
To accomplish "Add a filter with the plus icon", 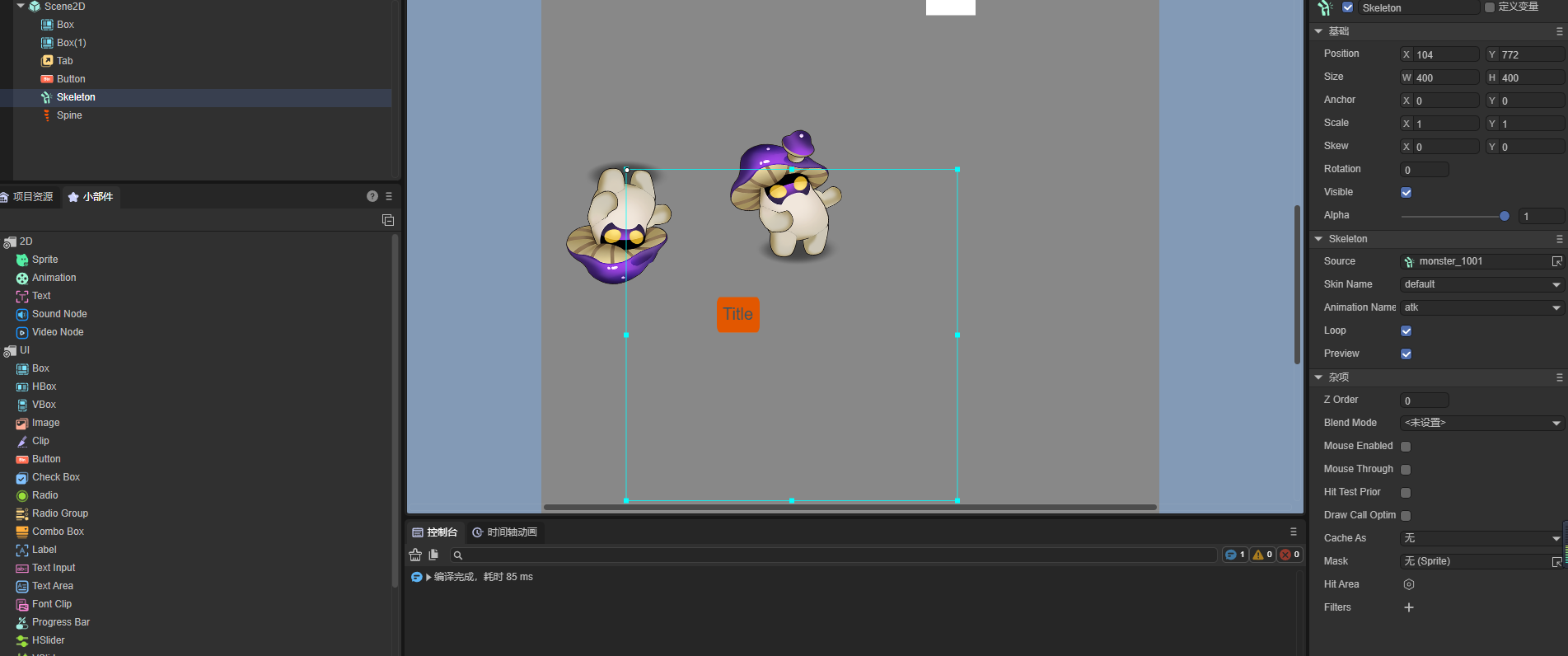I will [1409, 607].
